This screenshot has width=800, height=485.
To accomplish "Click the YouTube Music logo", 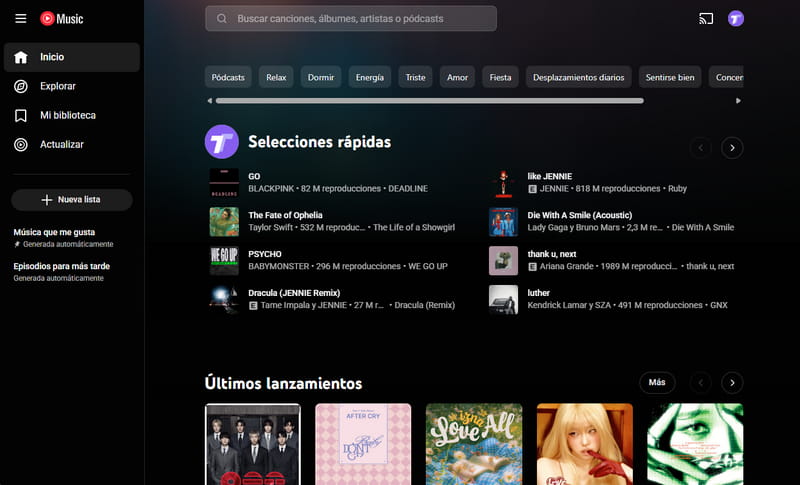I will point(62,19).
